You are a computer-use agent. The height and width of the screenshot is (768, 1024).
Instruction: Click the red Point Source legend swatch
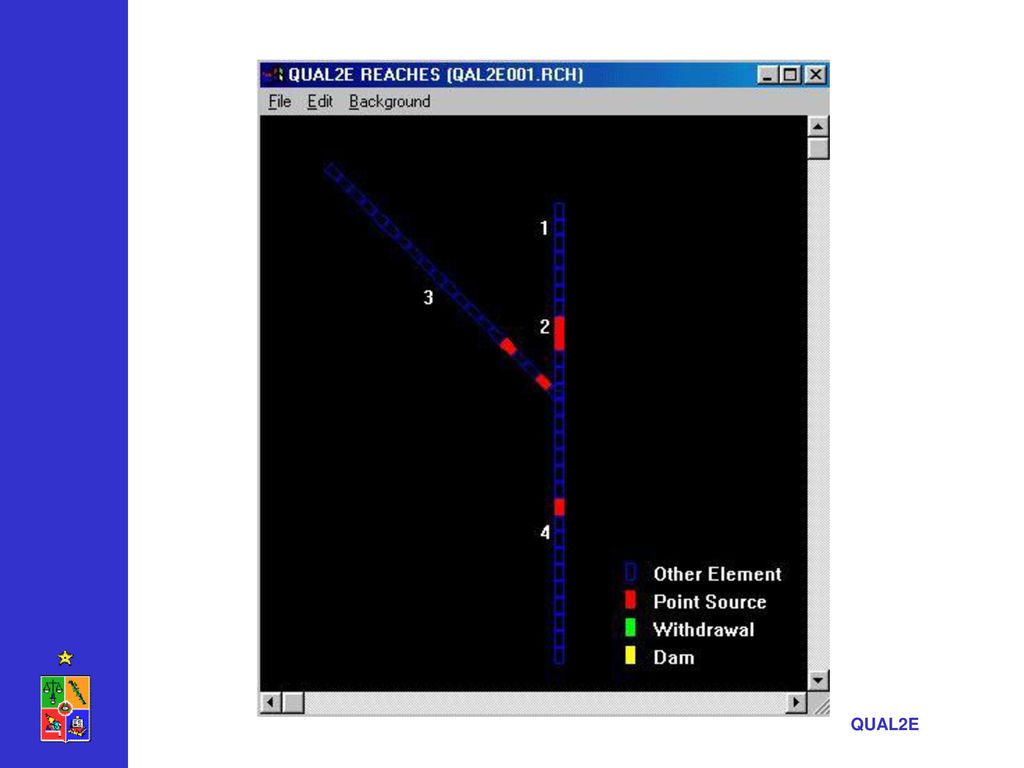pos(630,600)
